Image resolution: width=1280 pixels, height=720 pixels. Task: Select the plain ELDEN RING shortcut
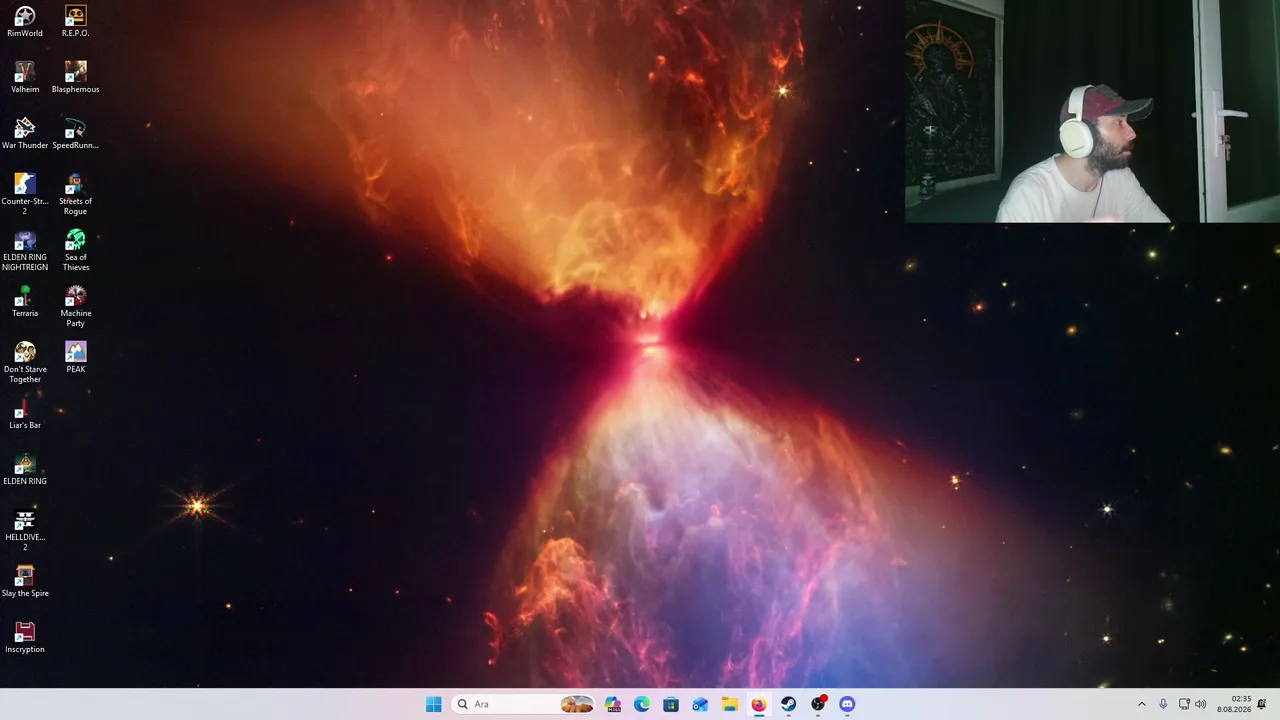[x=25, y=469]
